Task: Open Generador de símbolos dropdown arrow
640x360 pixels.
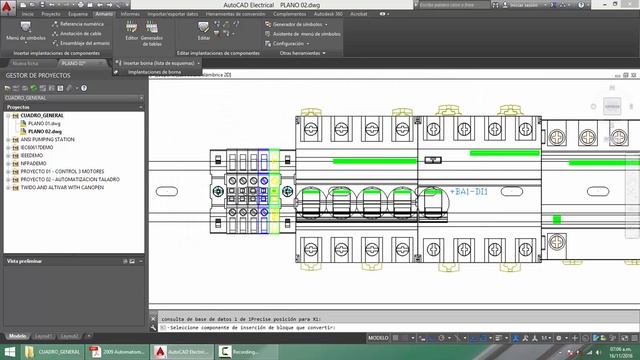Action: [326, 24]
